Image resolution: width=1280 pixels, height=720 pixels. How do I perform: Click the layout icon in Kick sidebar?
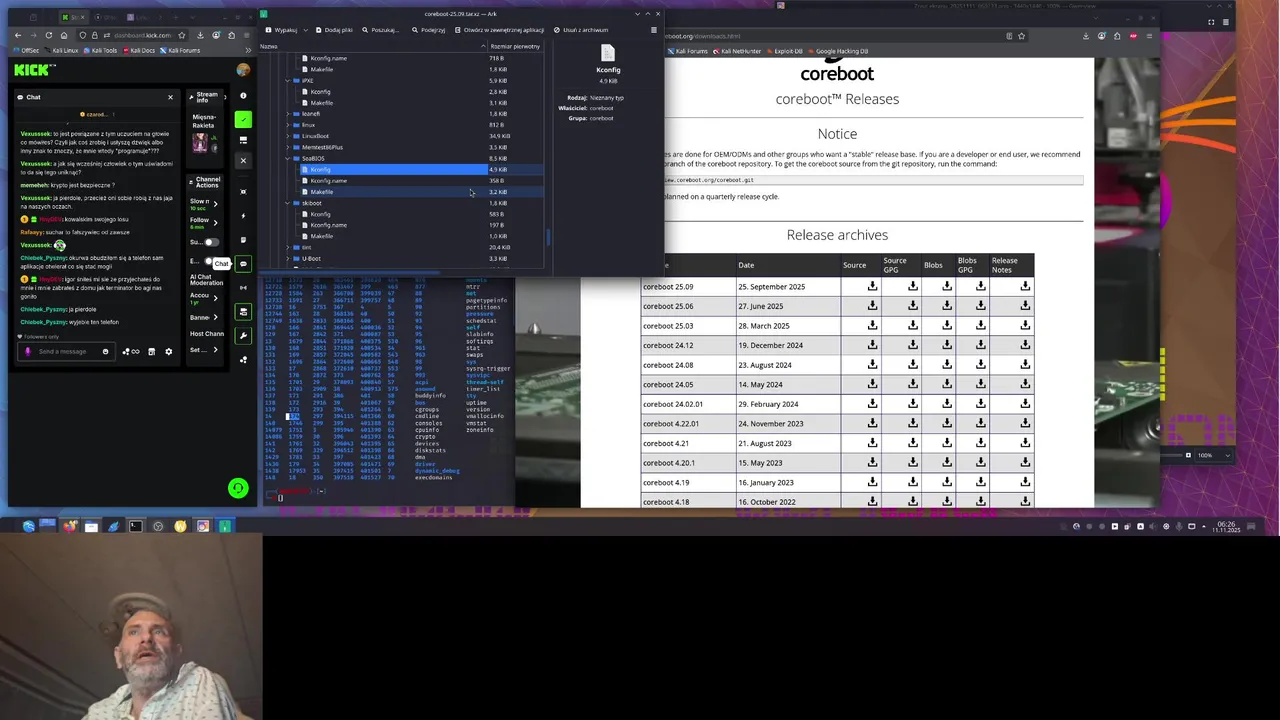tap(243, 140)
